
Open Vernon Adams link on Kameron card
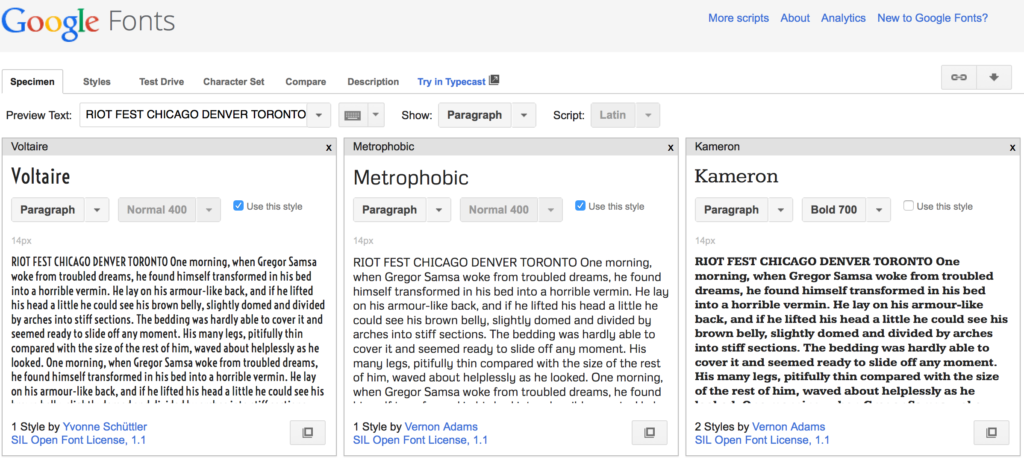788,426
